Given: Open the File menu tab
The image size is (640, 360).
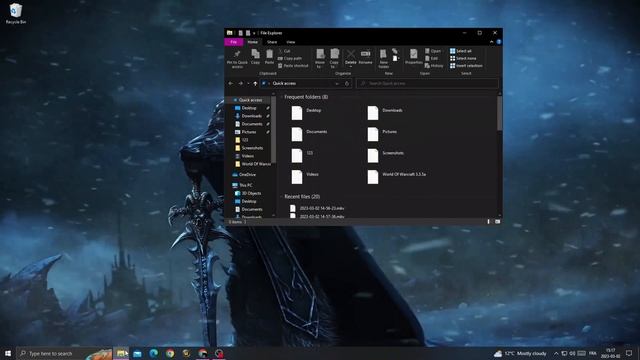Looking at the screenshot, I should (233, 42).
